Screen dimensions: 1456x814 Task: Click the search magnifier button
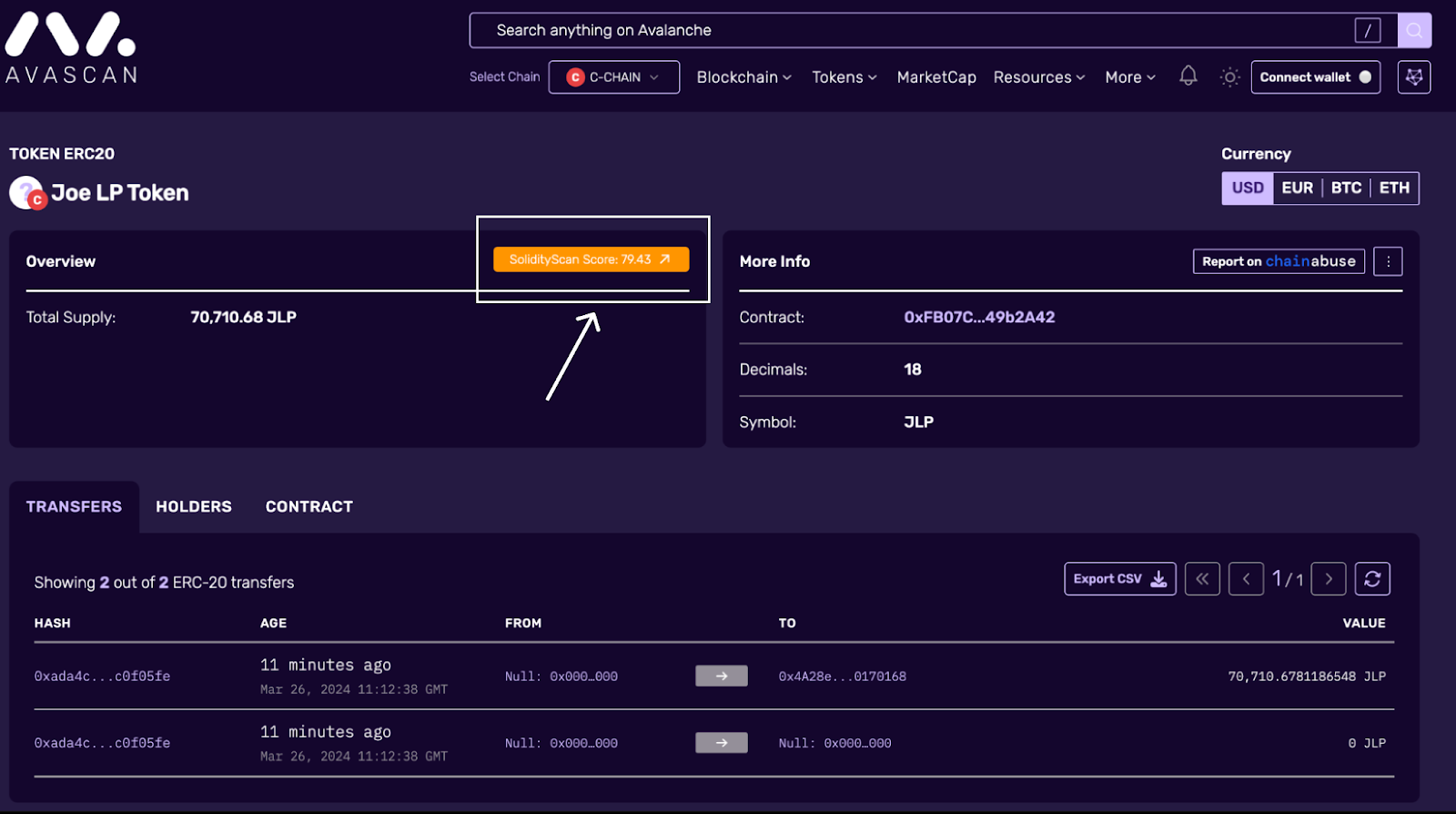pyautogui.click(x=1414, y=30)
